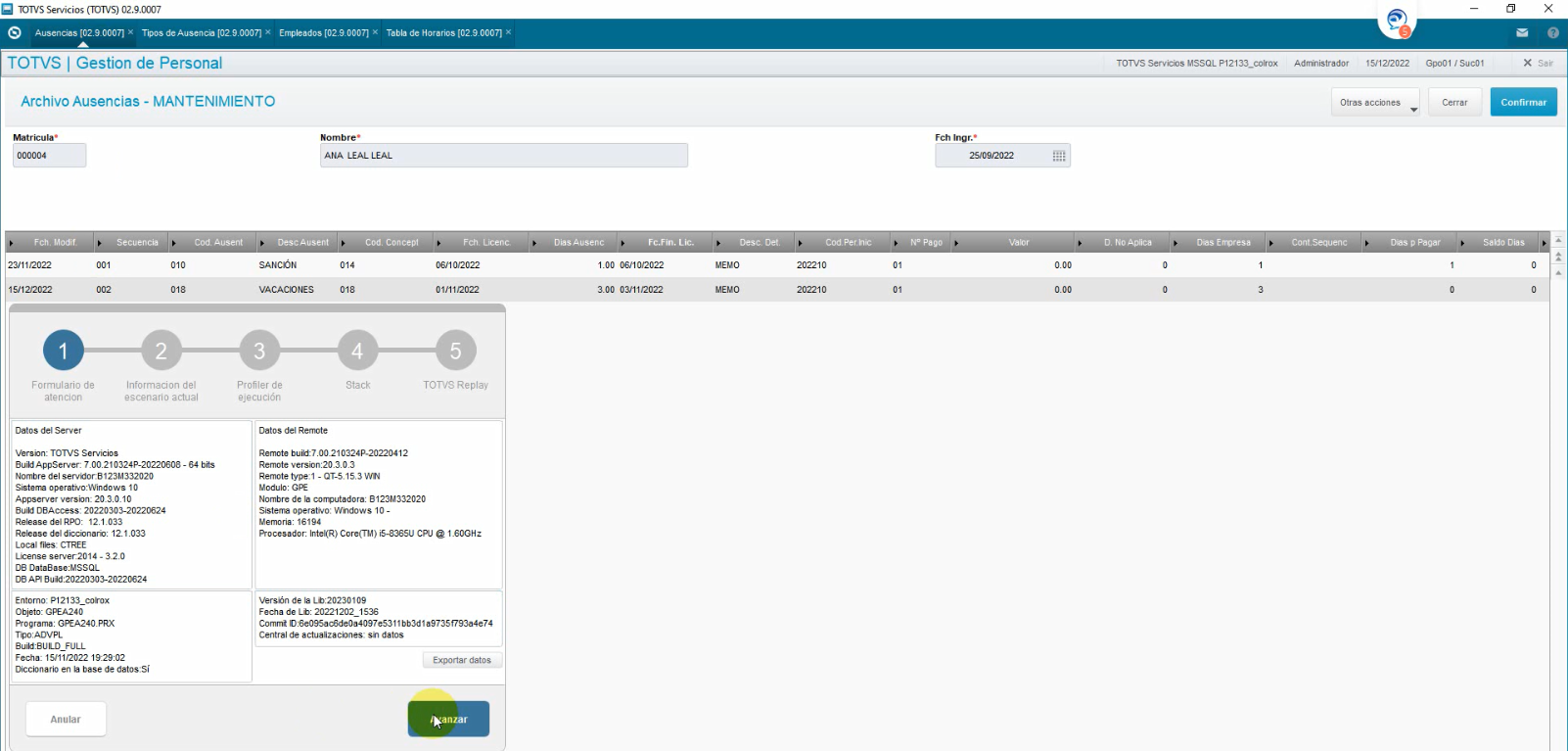1568x751 pixels.
Task: Open the chat assistant icon with the notification badge
Action: (x=1397, y=21)
